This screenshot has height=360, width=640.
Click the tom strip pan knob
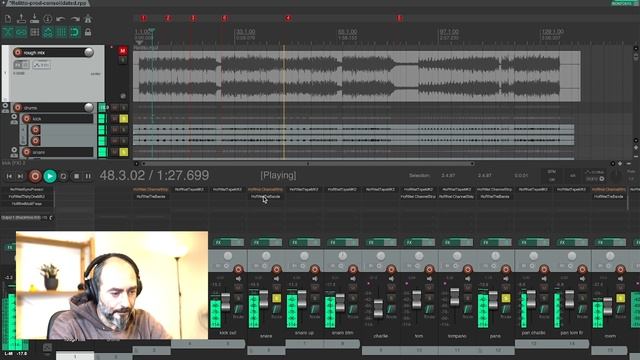click(419, 256)
